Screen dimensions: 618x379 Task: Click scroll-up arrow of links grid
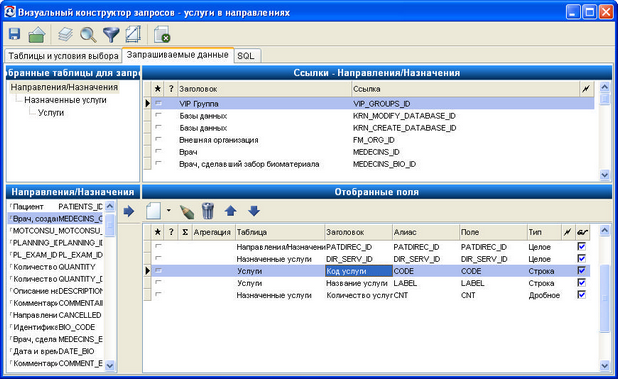pos(605,87)
